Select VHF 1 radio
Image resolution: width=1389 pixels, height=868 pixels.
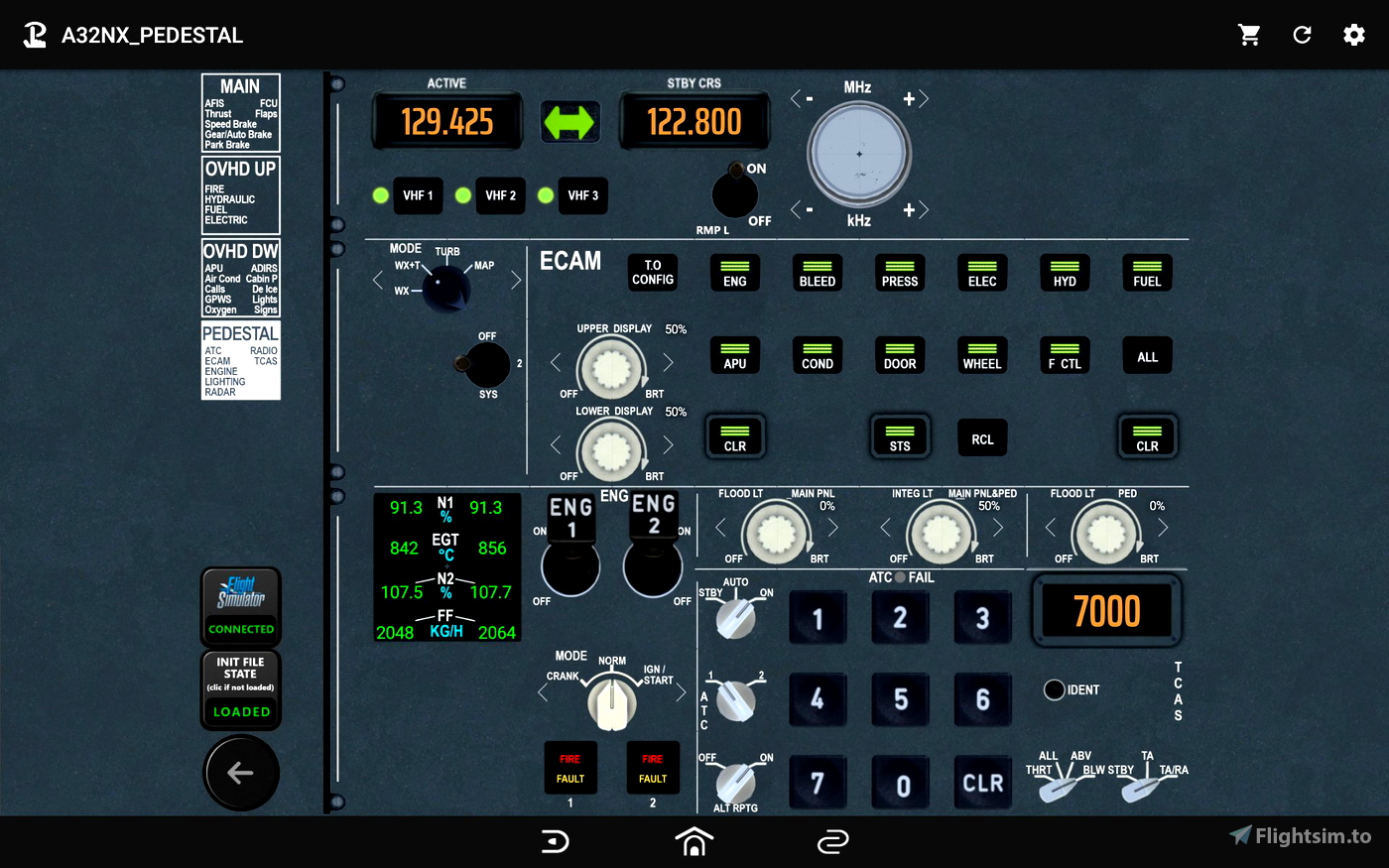(x=418, y=195)
